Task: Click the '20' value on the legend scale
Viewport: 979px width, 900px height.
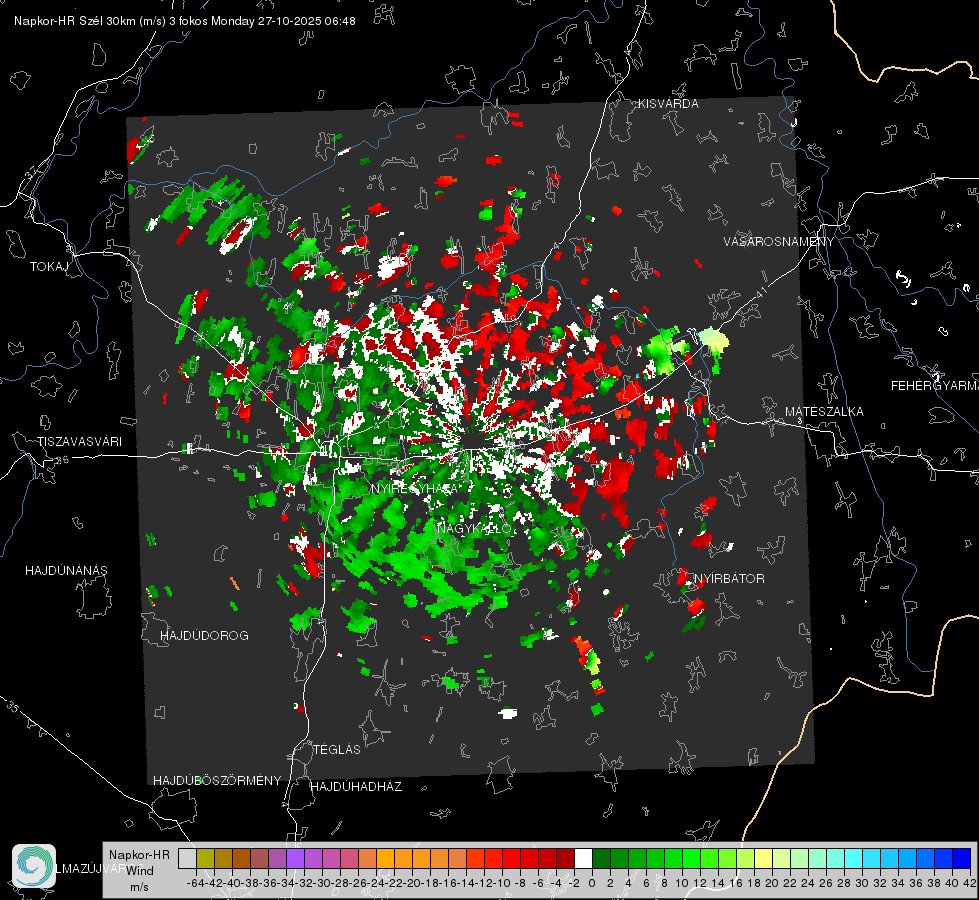Action: coord(772,883)
